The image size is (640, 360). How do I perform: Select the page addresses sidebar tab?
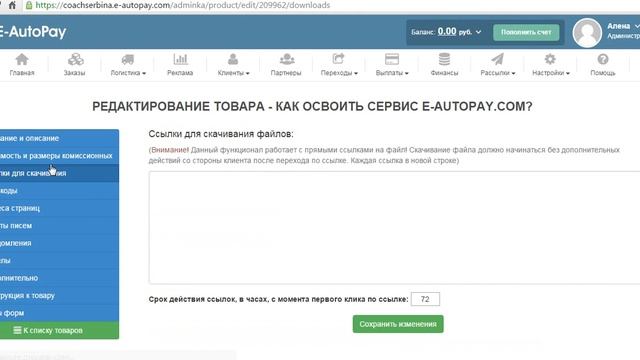59,208
